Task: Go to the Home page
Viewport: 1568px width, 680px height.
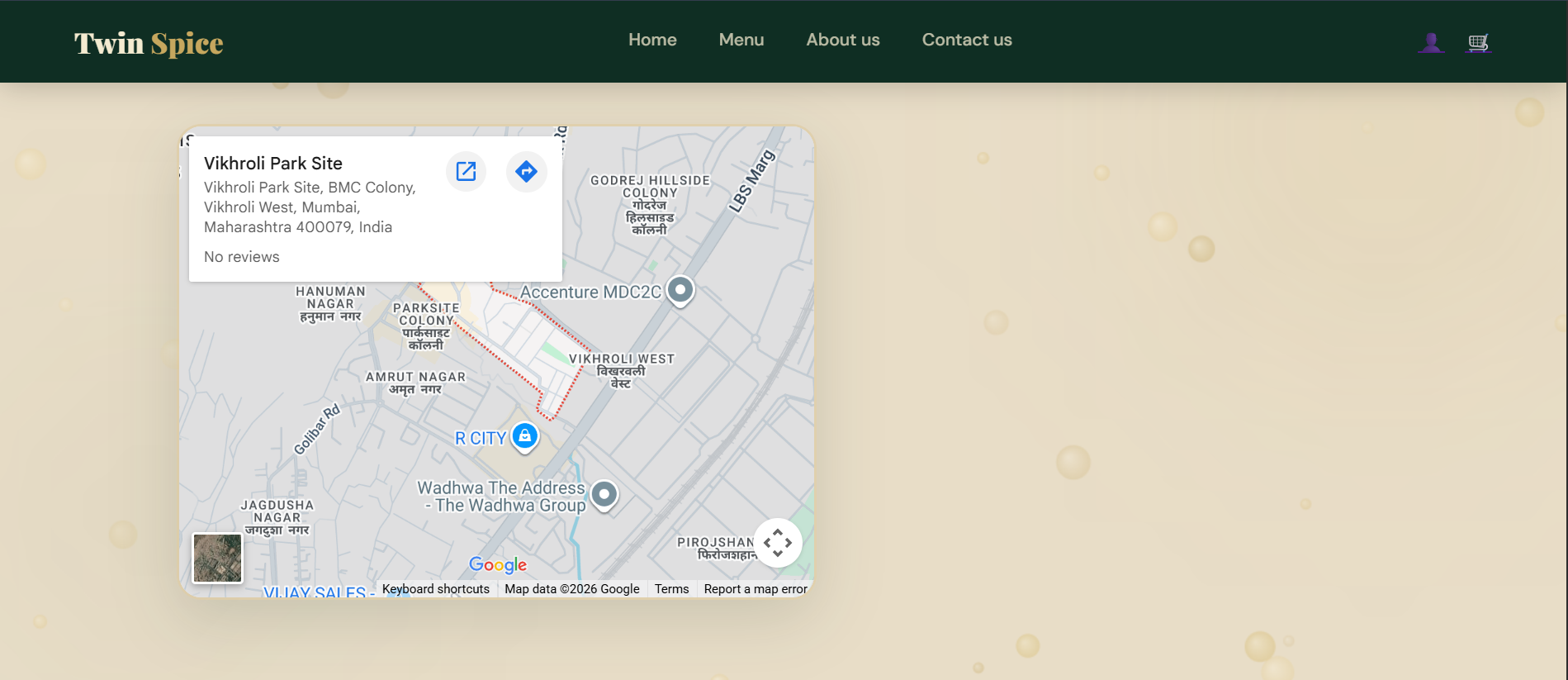Action: point(652,40)
